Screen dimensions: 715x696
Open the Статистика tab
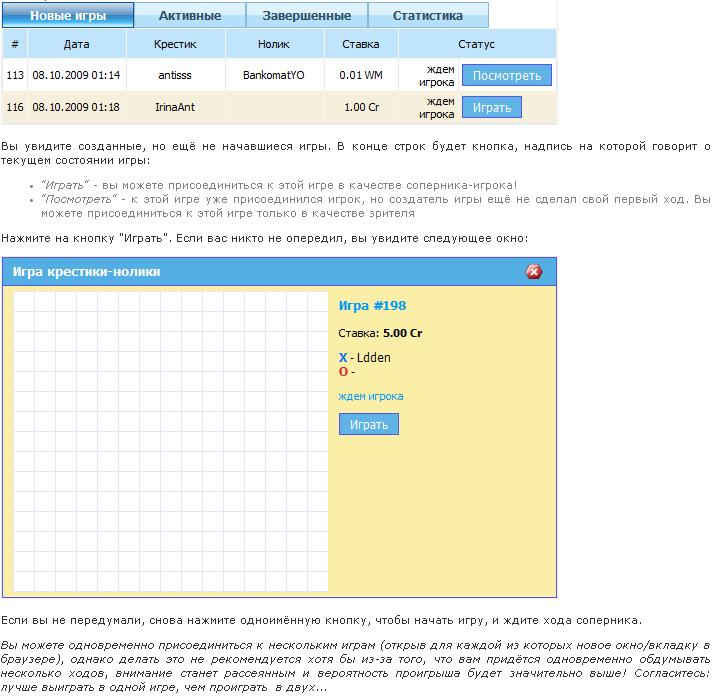point(428,16)
